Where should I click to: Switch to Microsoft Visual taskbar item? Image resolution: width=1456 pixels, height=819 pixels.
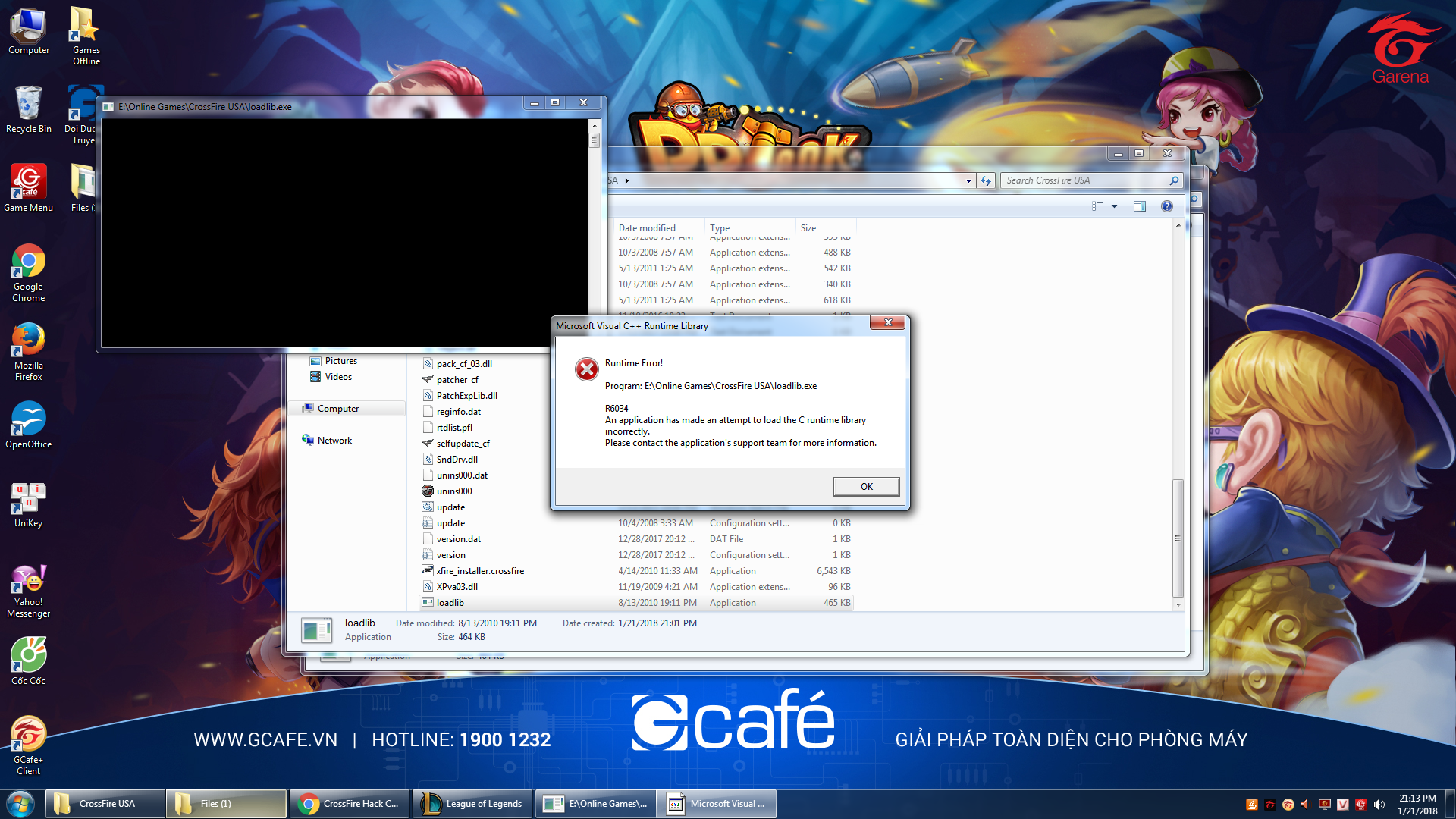[x=717, y=804]
